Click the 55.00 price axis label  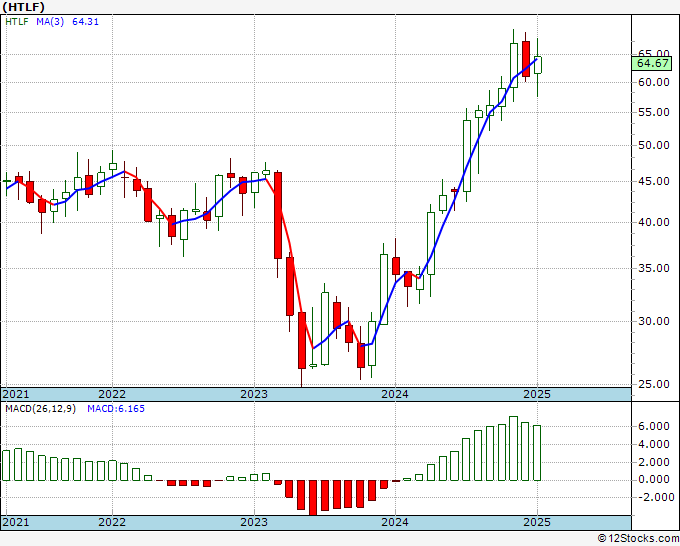pos(654,112)
